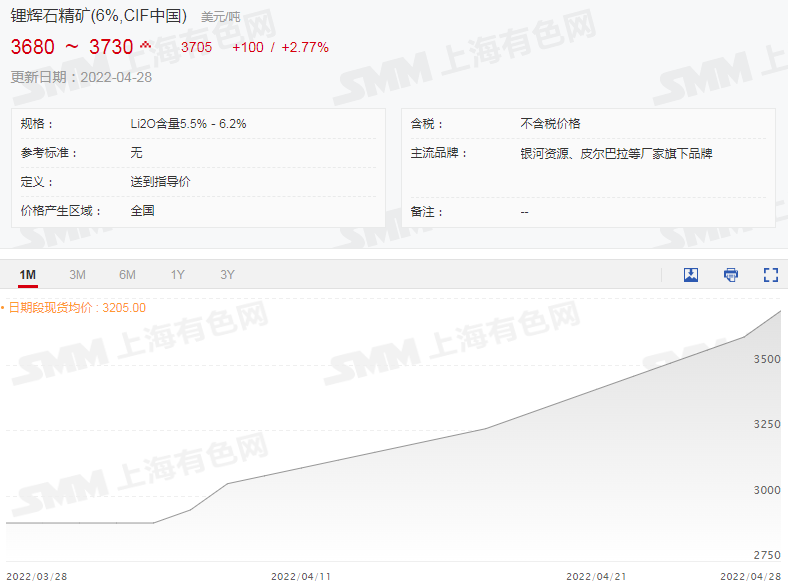Expand the chart to fullscreen
This screenshot has height=588, width=788.
coord(770,275)
